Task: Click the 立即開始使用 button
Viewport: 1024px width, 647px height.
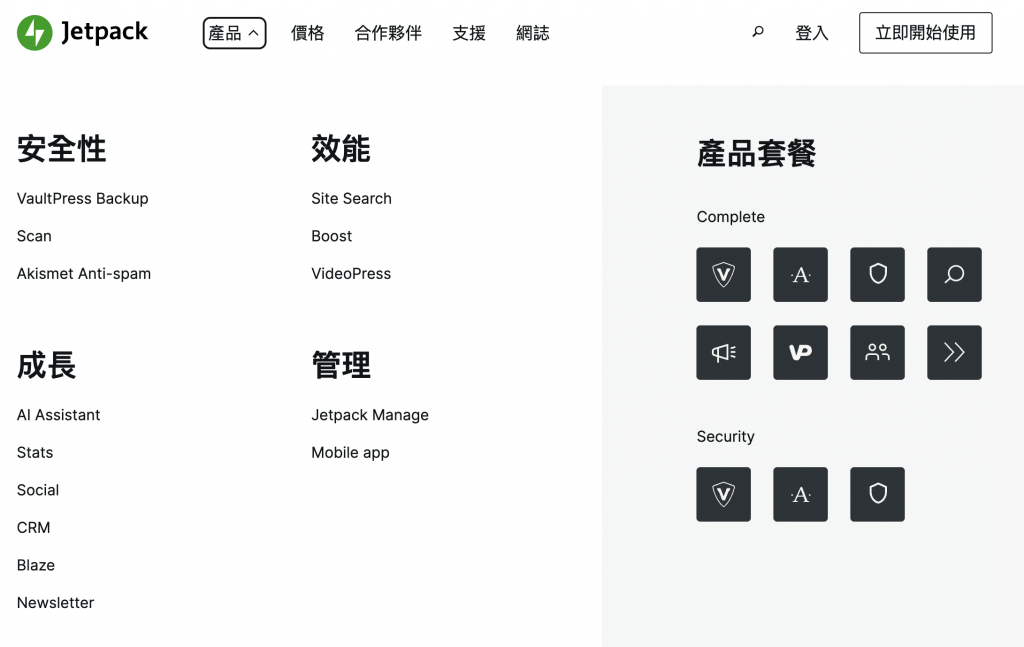Action: (925, 33)
